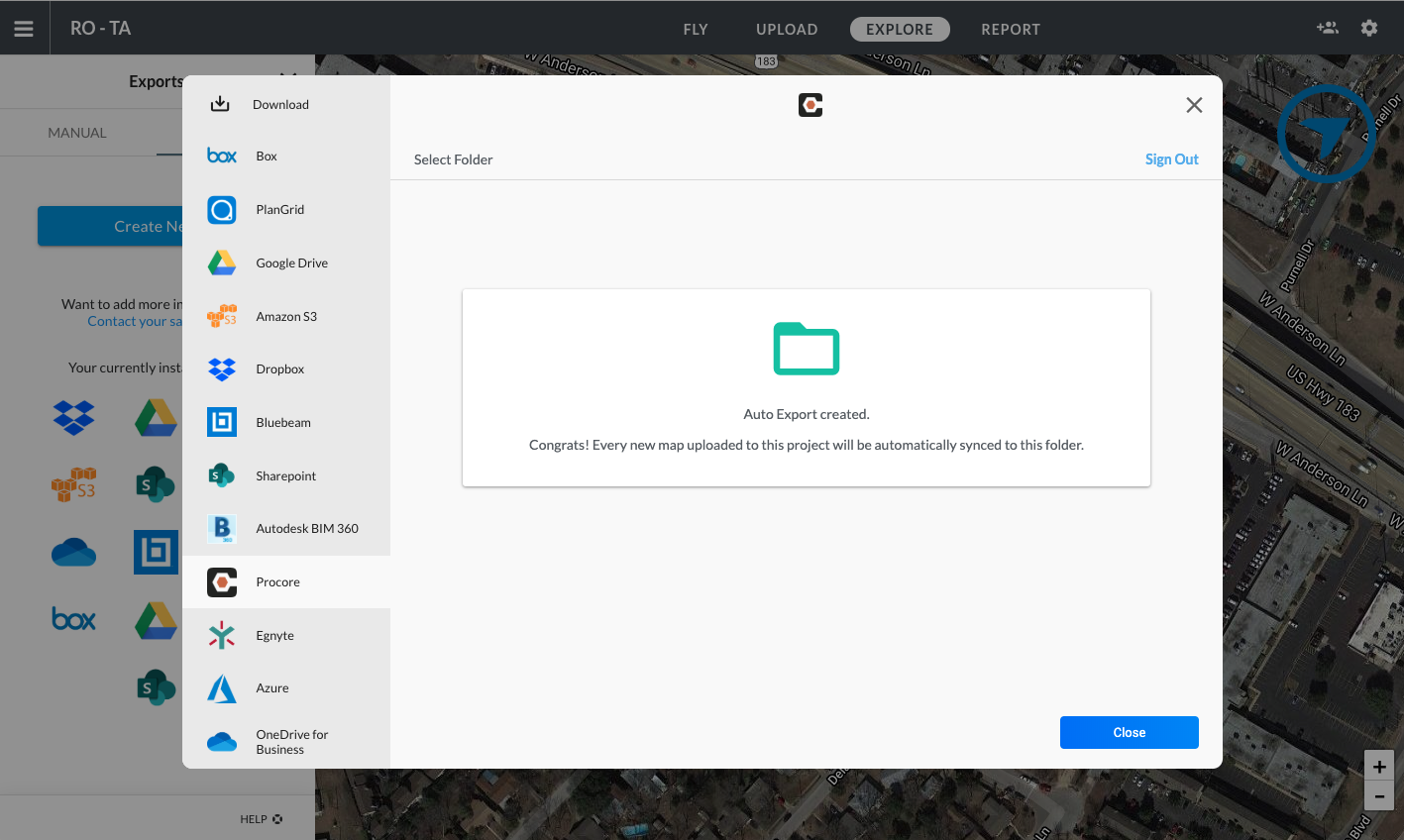Zoom in on the map
This screenshot has width=1404, height=840.
point(1379,767)
